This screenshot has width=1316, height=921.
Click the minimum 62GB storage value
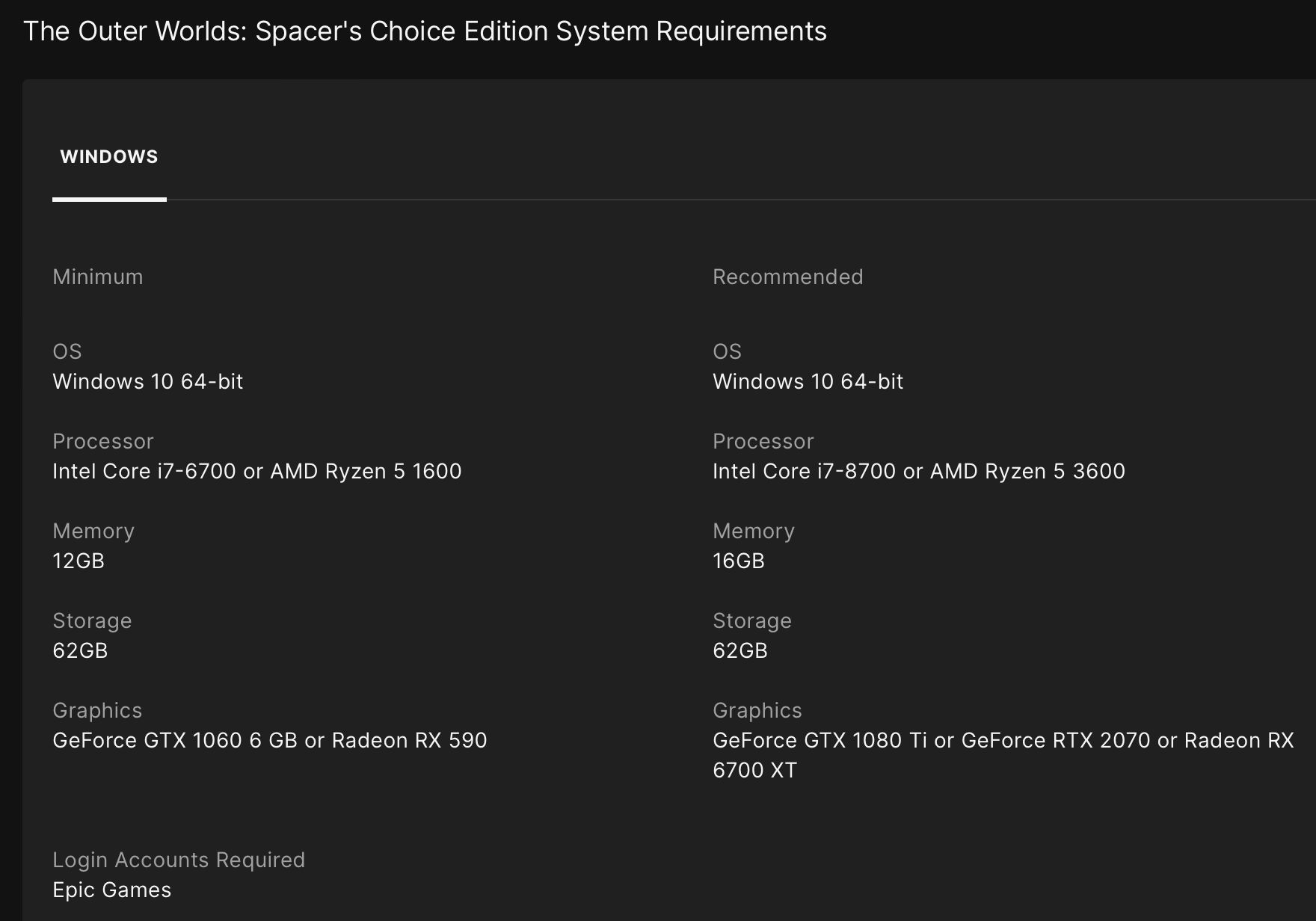coord(80,650)
